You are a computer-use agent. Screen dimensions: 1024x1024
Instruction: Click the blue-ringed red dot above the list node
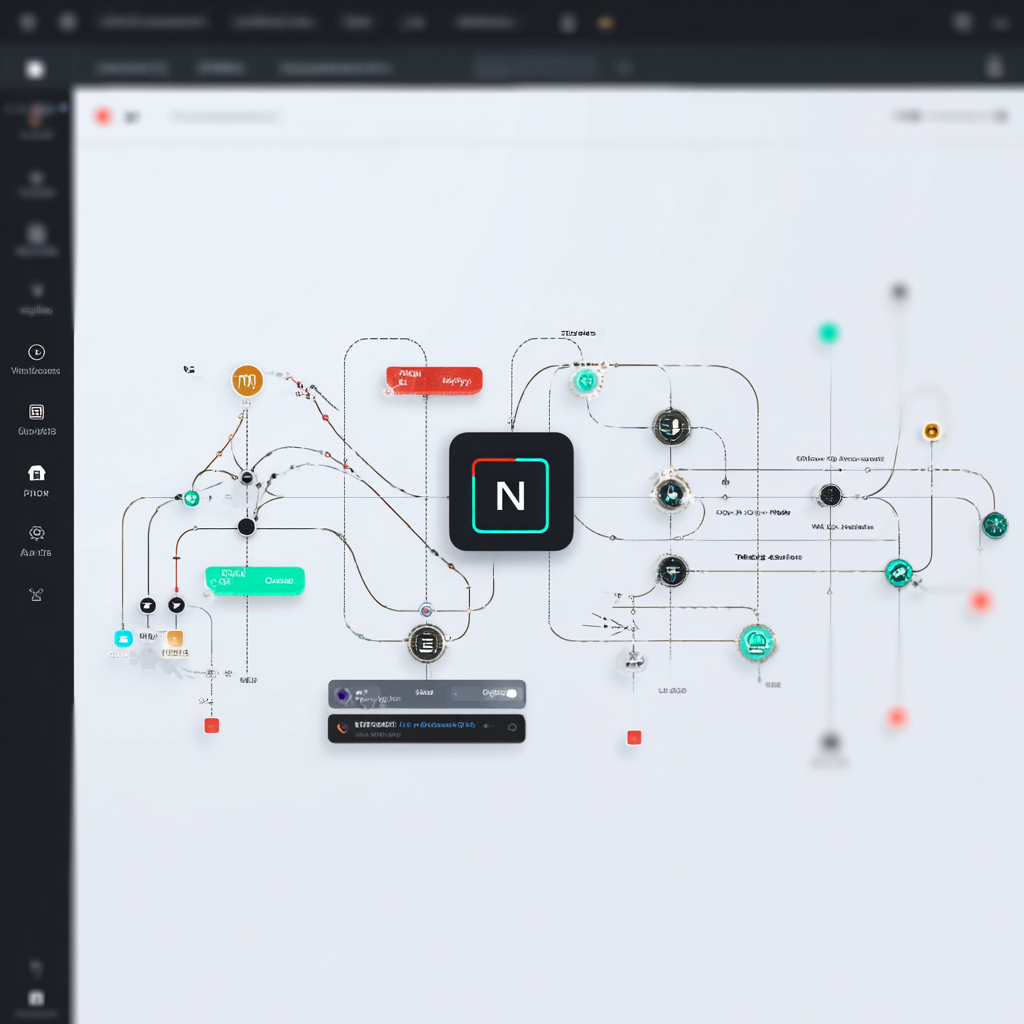tap(426, 611)
